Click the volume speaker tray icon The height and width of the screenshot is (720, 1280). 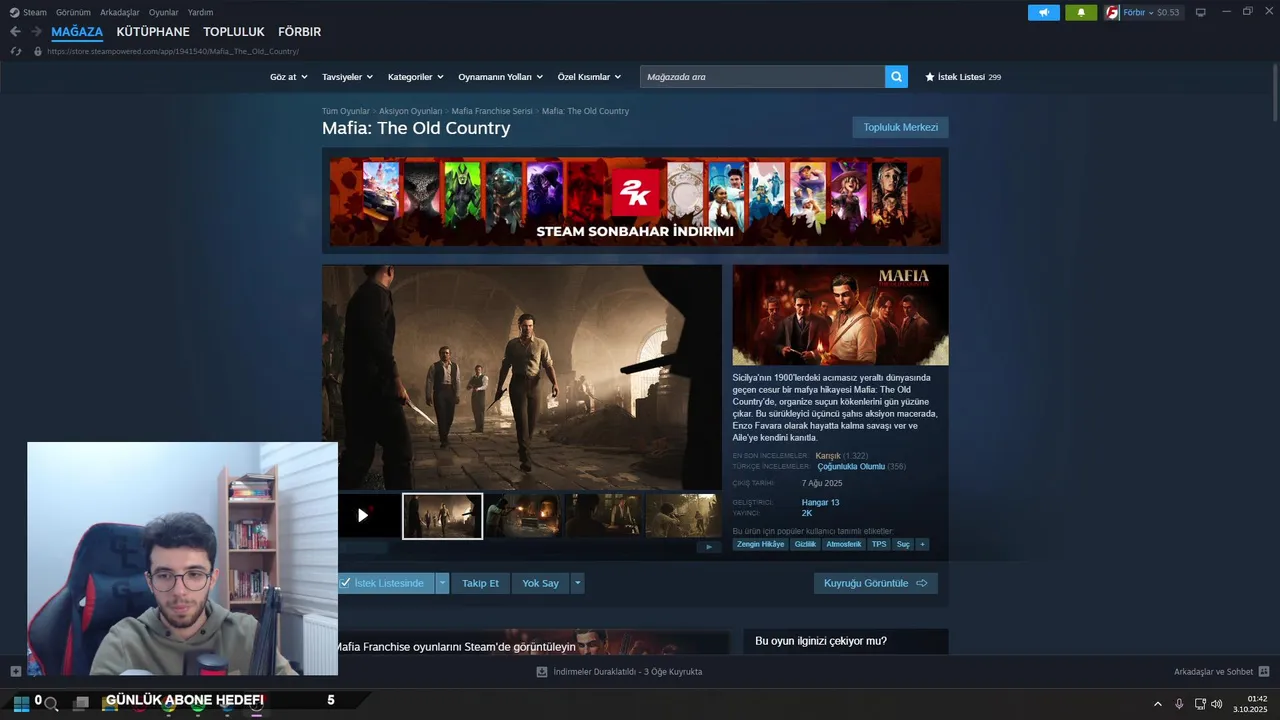tap(1217, 704)
